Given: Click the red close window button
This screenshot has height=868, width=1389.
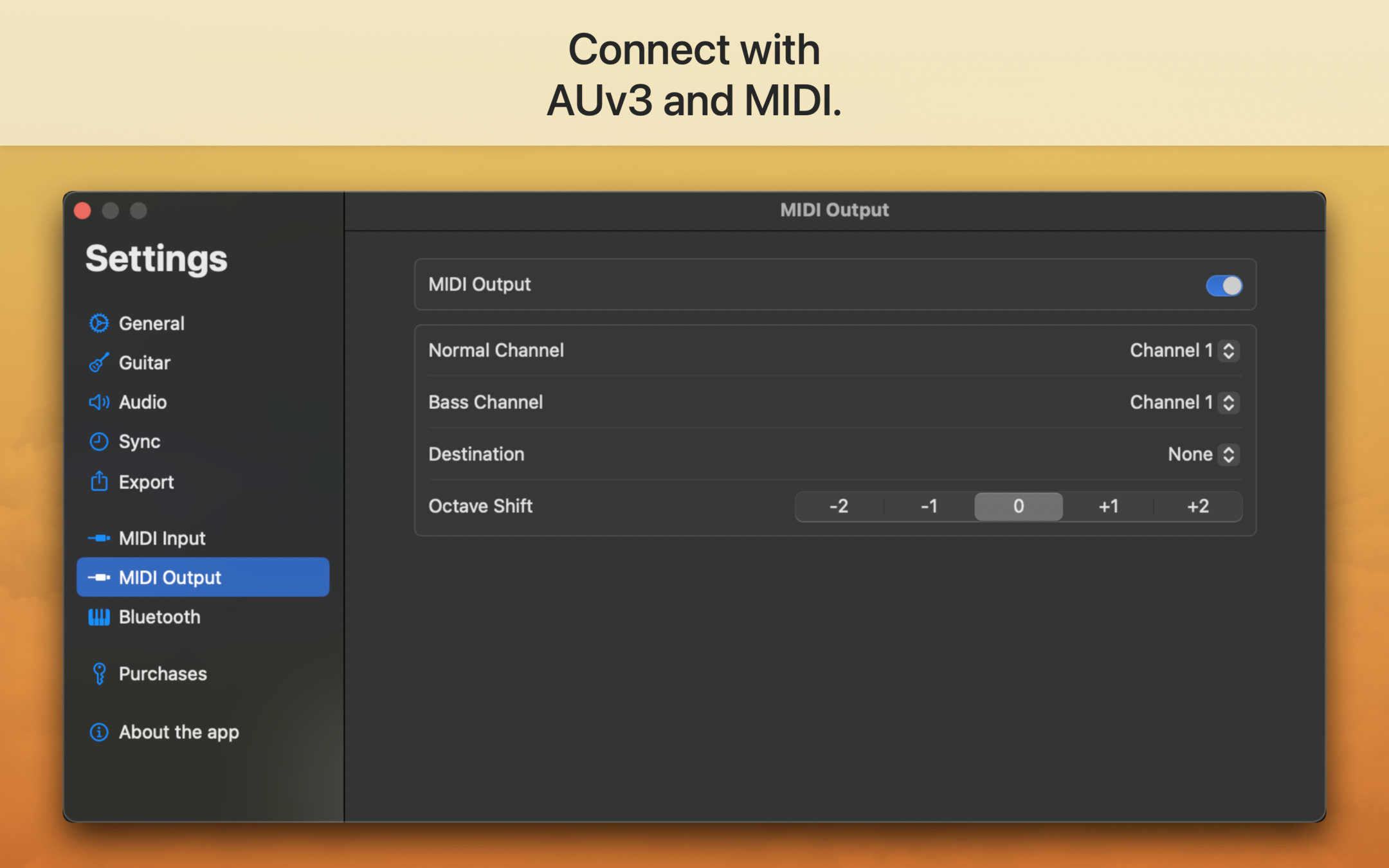Looking at the screenshot, I should [82, 211].
